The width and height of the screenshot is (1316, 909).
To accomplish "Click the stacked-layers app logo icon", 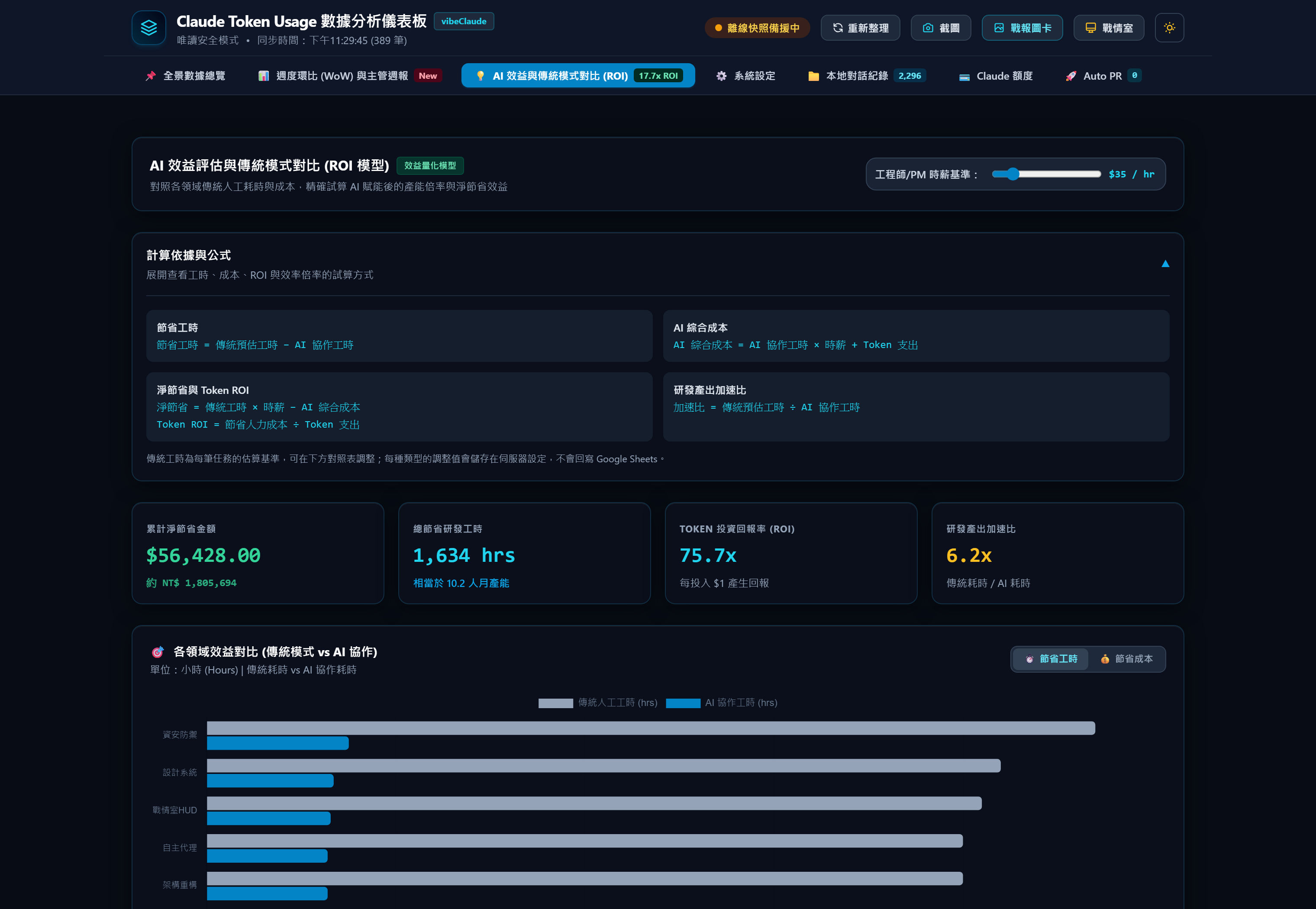I will [x=148, y=28].
